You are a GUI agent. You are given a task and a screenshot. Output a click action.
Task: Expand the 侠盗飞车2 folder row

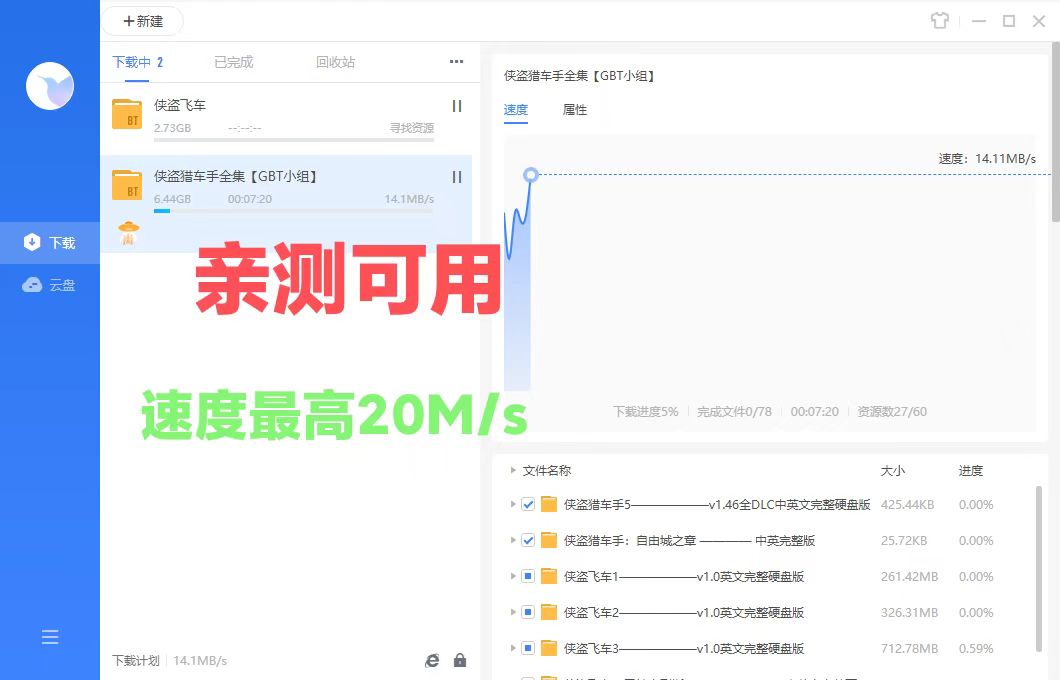tap(512, 612)
